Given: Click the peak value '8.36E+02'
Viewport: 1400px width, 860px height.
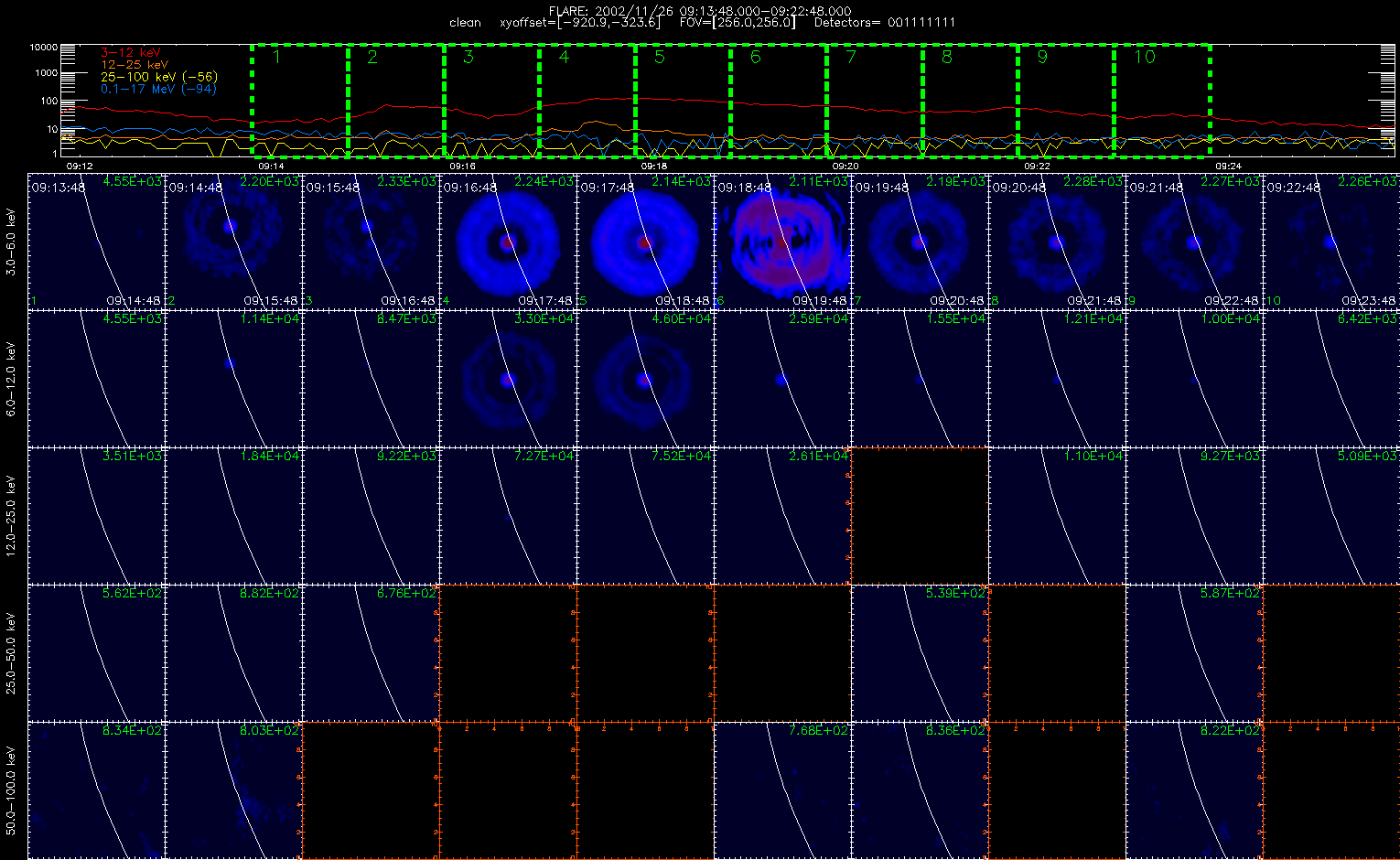Looking at the screenshot, I should (955, 731).
